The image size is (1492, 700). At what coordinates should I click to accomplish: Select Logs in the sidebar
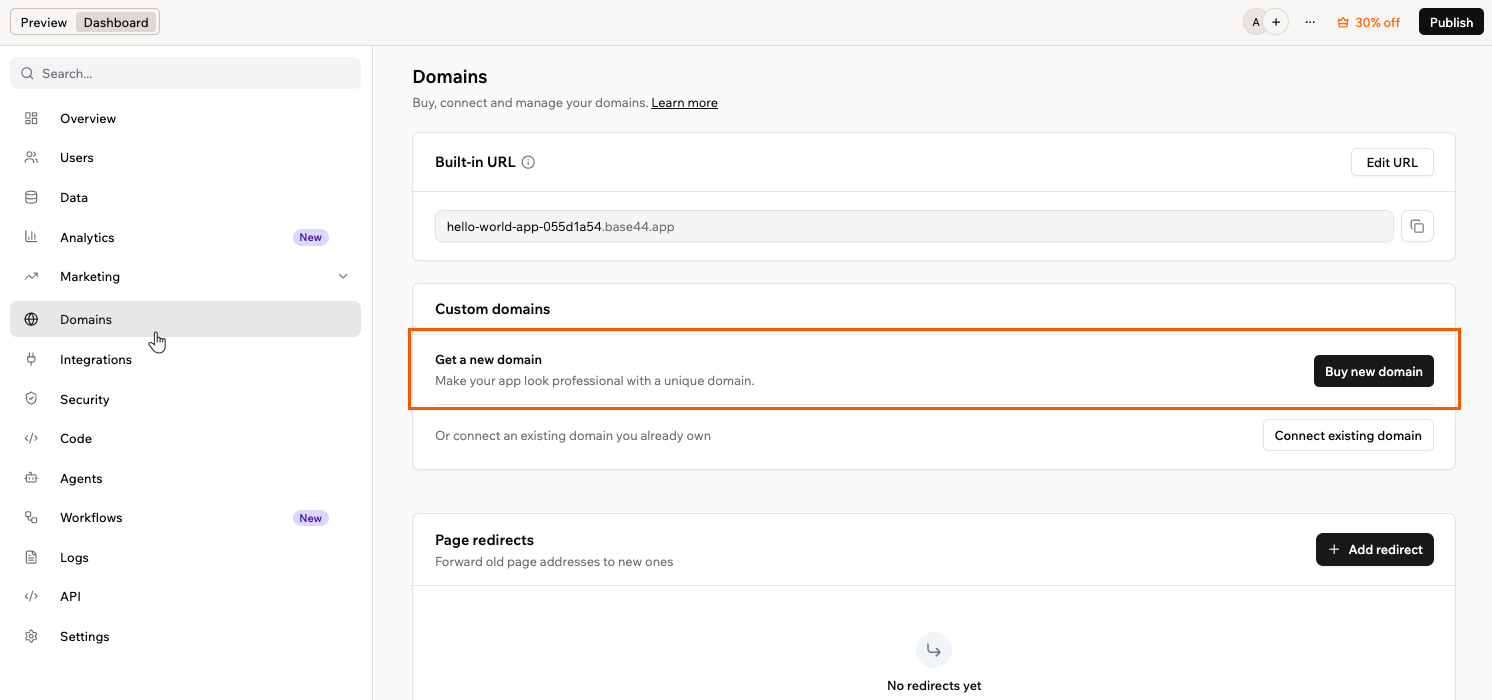click(x=185, y=557)
